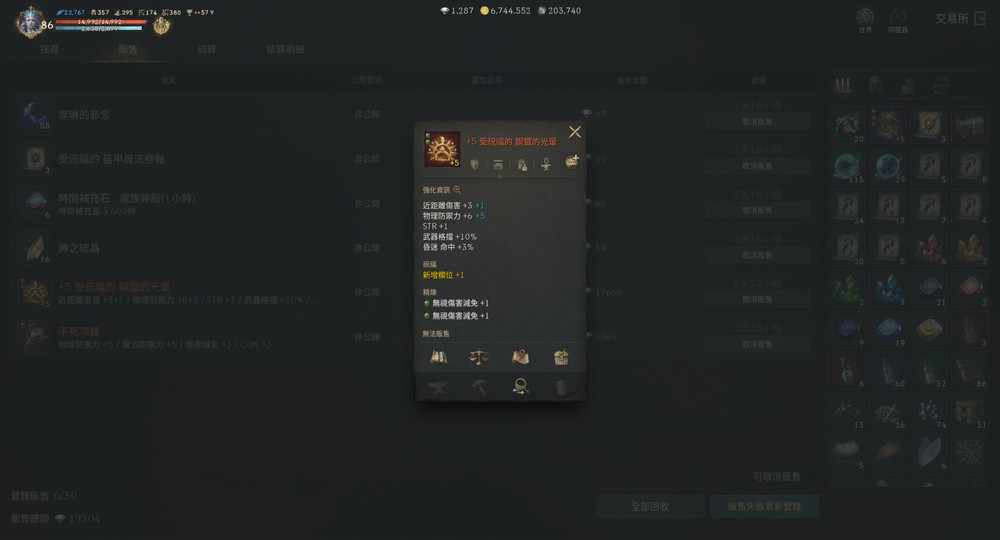
Task: Open the codex book icon in item popup
Action: (438, 357)
